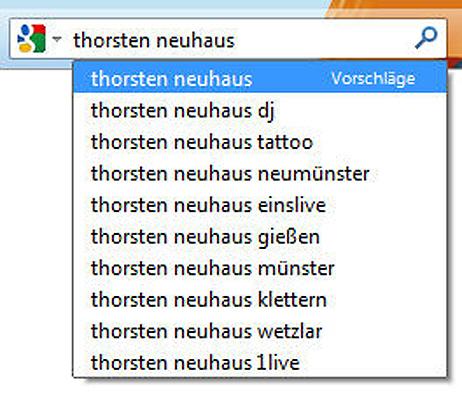The width and height of the screenshot is (462, 396).
Task: Pick suggestion 'thorsten neuhaus münster'
Action: (260, 268)
